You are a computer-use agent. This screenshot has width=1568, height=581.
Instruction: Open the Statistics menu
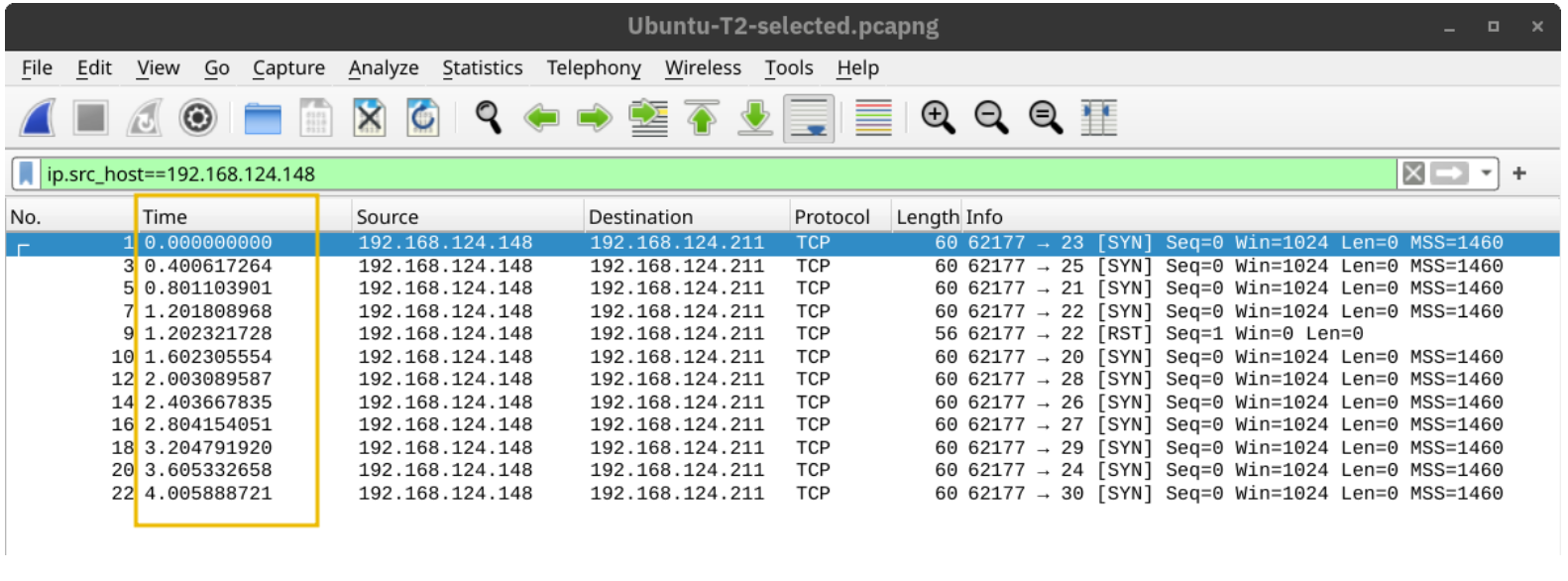pos(483,67)
